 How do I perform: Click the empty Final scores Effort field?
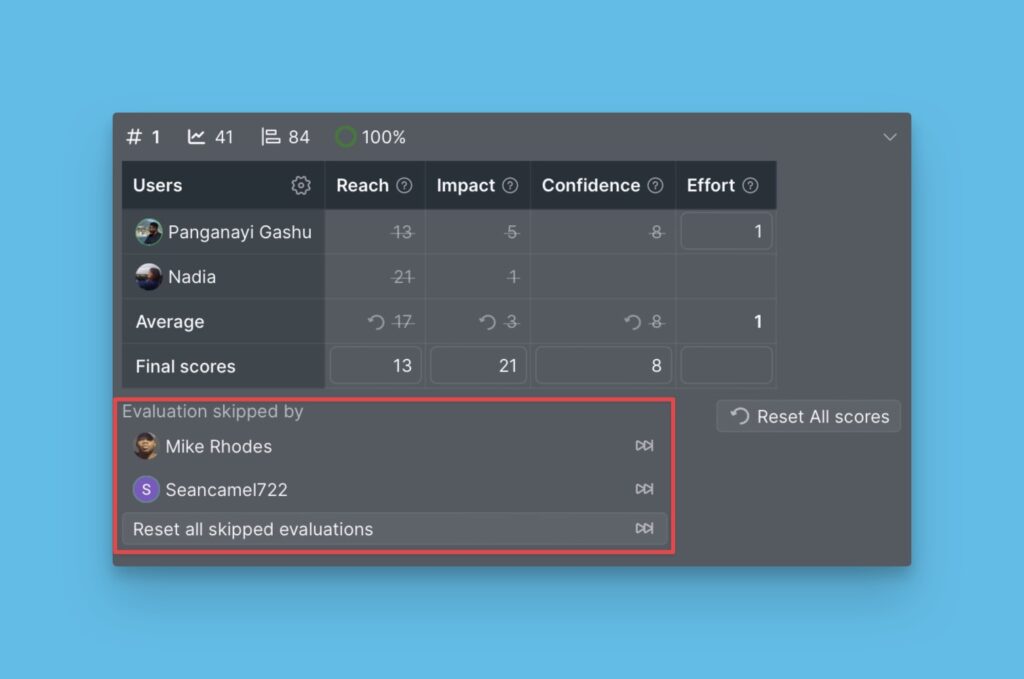(x=726, y=366)
